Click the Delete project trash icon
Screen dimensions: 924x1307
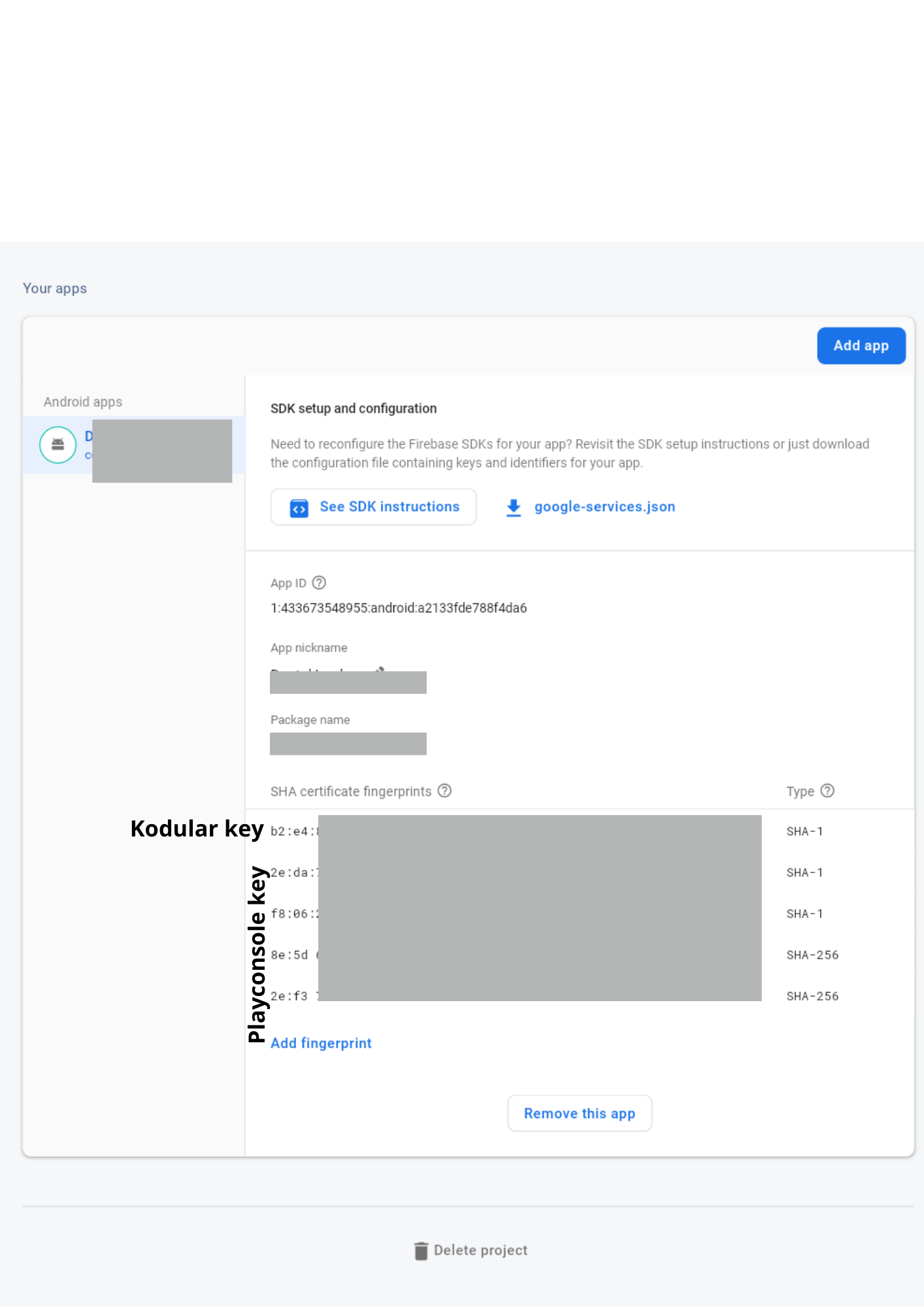pos(421,1251)
